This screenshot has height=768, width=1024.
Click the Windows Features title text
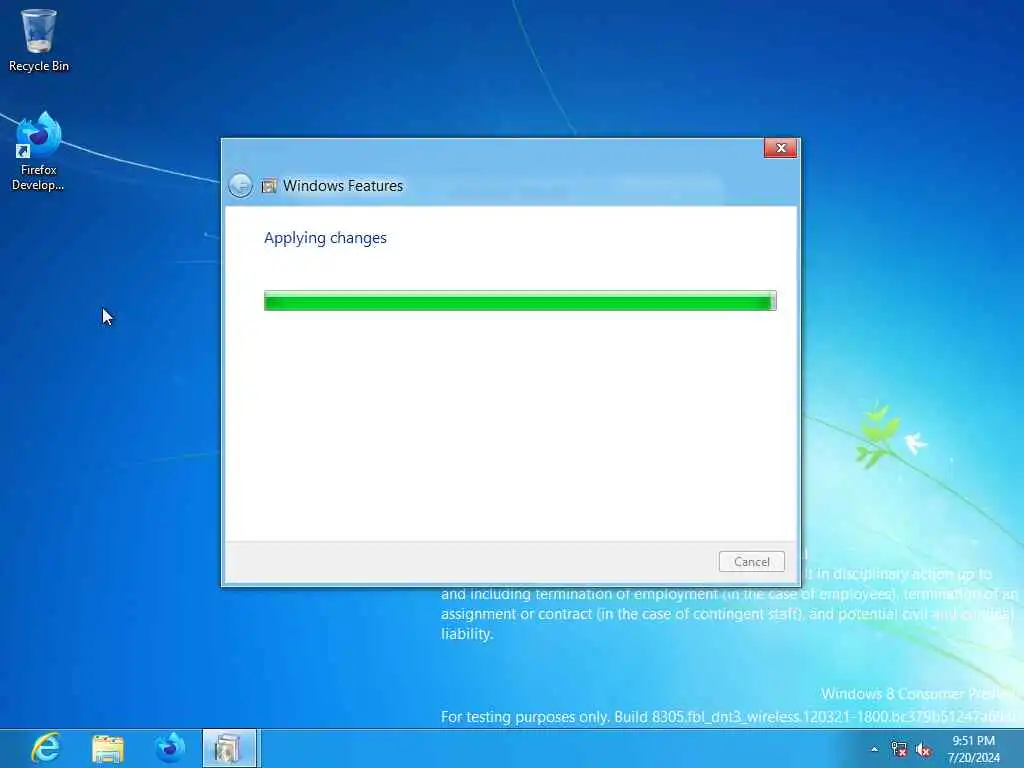[x=343, y=185]
